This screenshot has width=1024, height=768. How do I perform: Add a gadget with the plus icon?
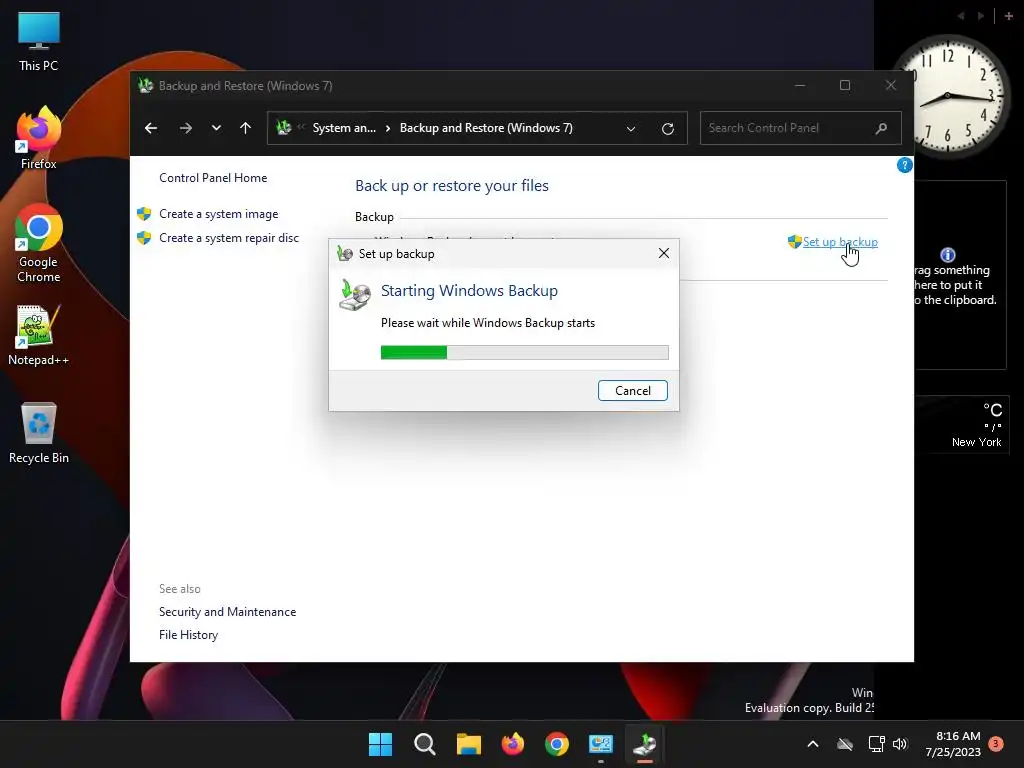1008,16
